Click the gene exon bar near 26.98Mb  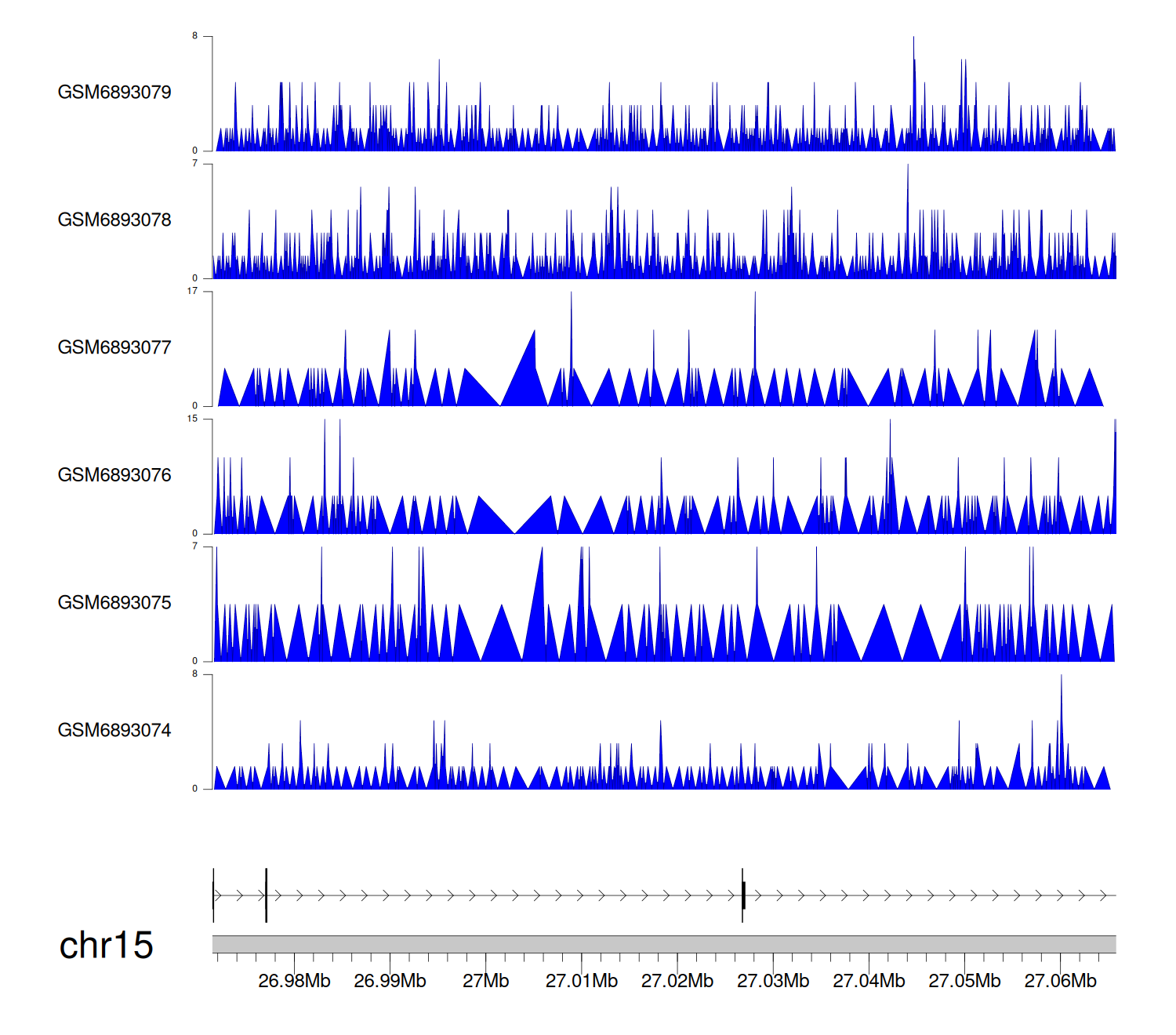point(267,895)
